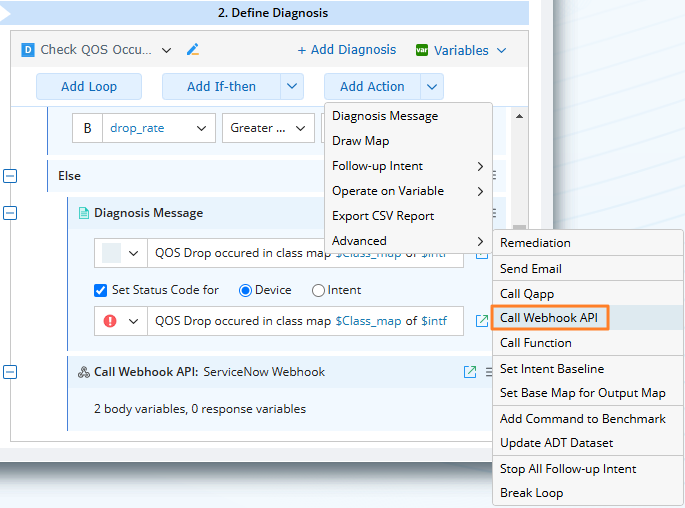Click the Diagnosis Message document icon
The image size is (685, 508).
point(83,213)
